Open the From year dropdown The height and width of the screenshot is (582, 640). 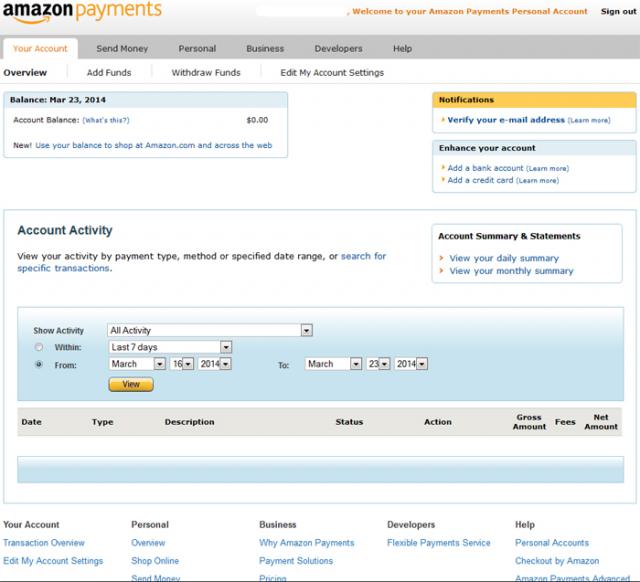(x=215, y=364)
